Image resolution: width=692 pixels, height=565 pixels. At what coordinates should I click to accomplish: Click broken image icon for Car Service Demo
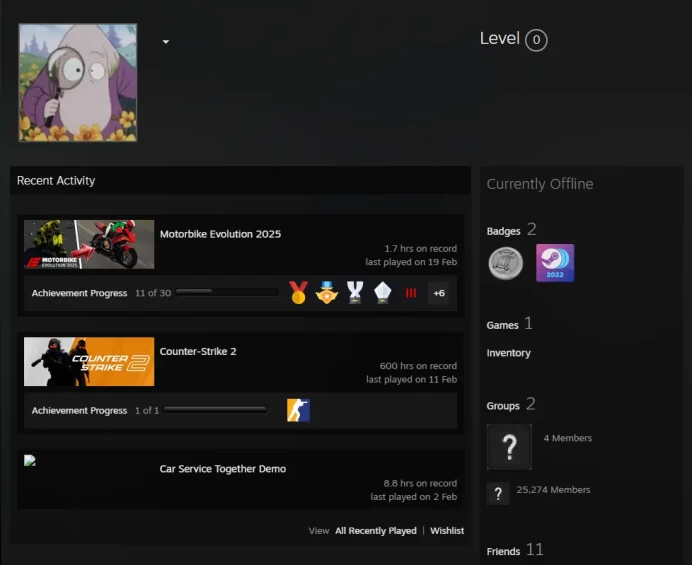[x=30, y=461]
